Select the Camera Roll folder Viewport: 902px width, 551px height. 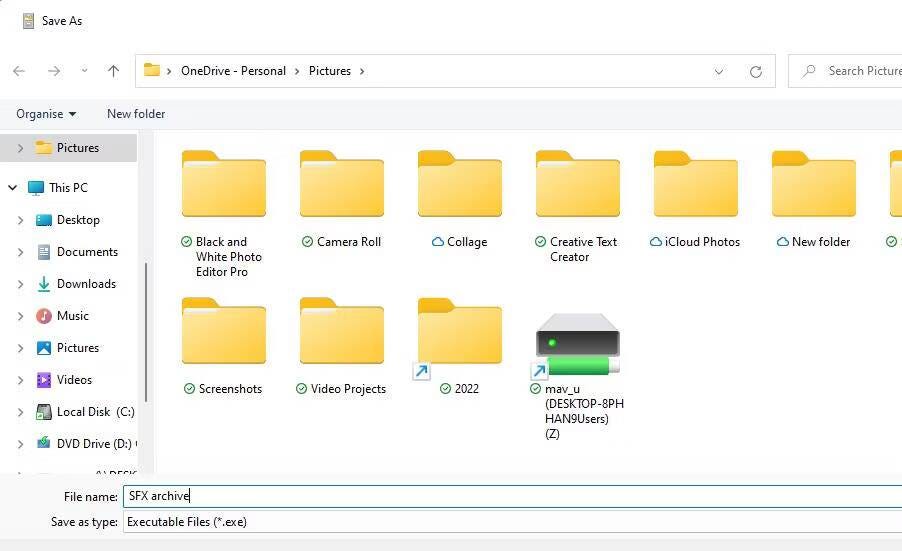[x=342, y=199]
